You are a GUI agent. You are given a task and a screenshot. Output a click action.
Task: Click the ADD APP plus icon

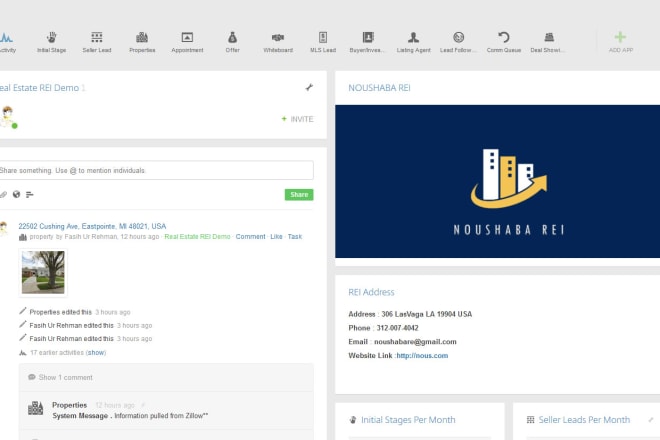pyautogui.click(x=620, y=37)
